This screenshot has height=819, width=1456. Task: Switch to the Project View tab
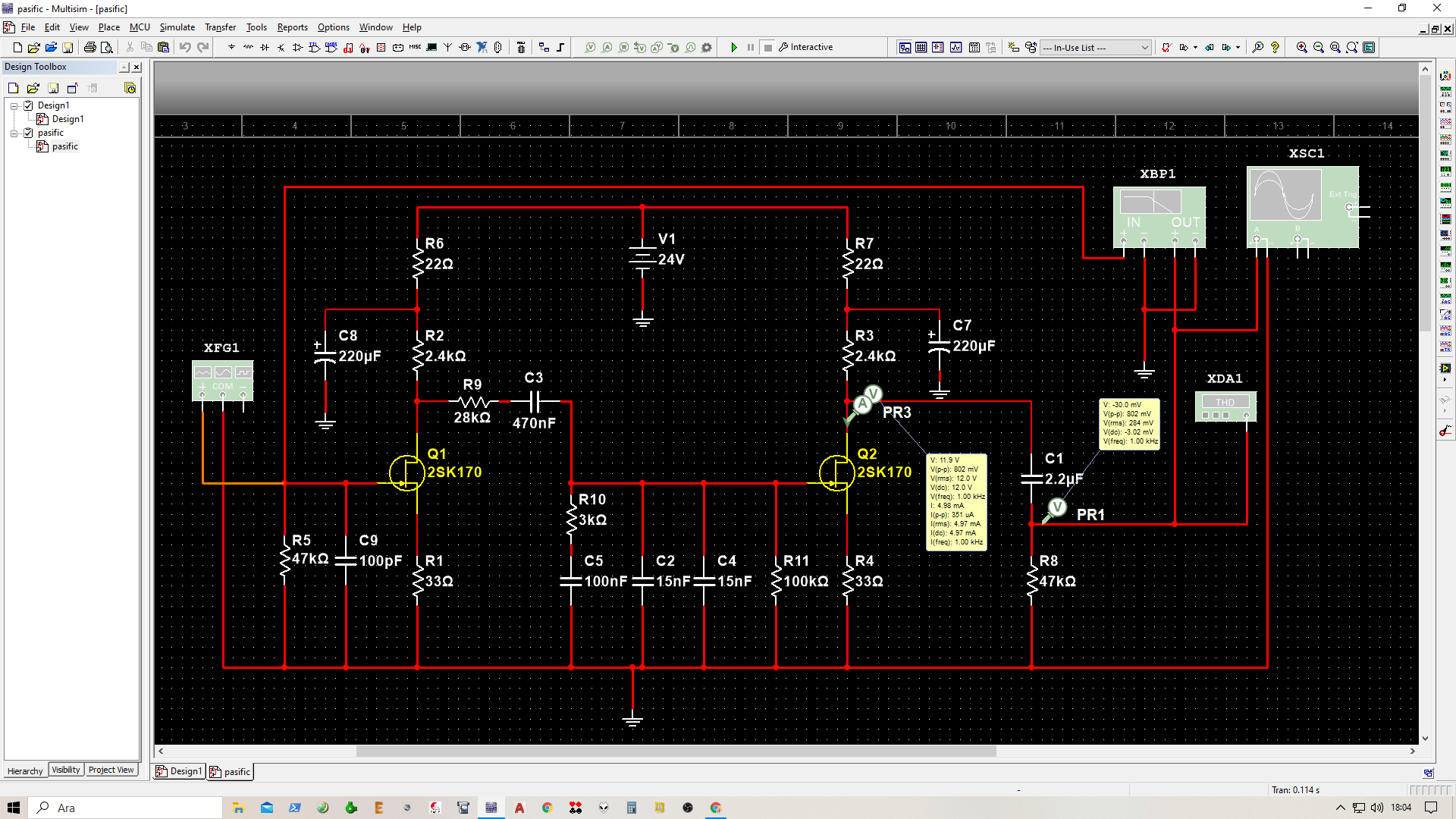[x=111, y=770]
